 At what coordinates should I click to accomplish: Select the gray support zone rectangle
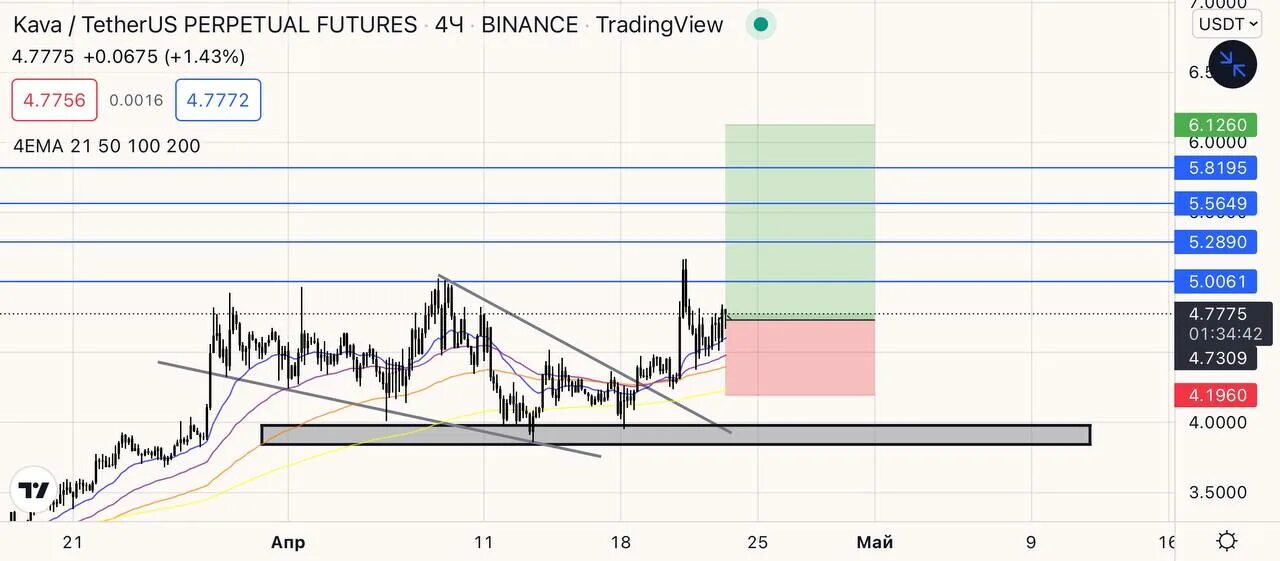click(x=676, y=435)
